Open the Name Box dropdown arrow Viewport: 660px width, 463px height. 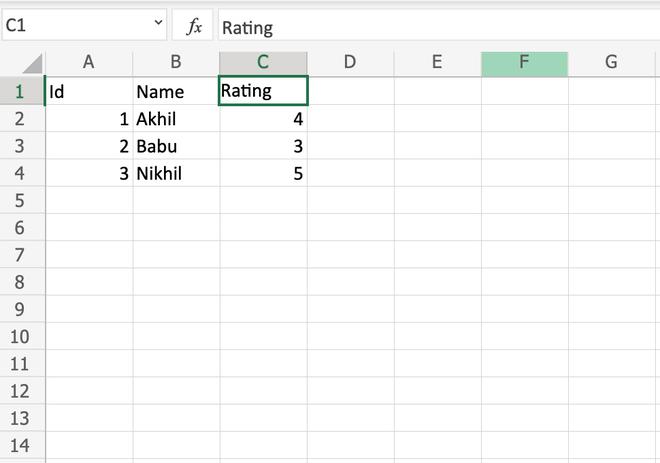(x=158, y=24)
